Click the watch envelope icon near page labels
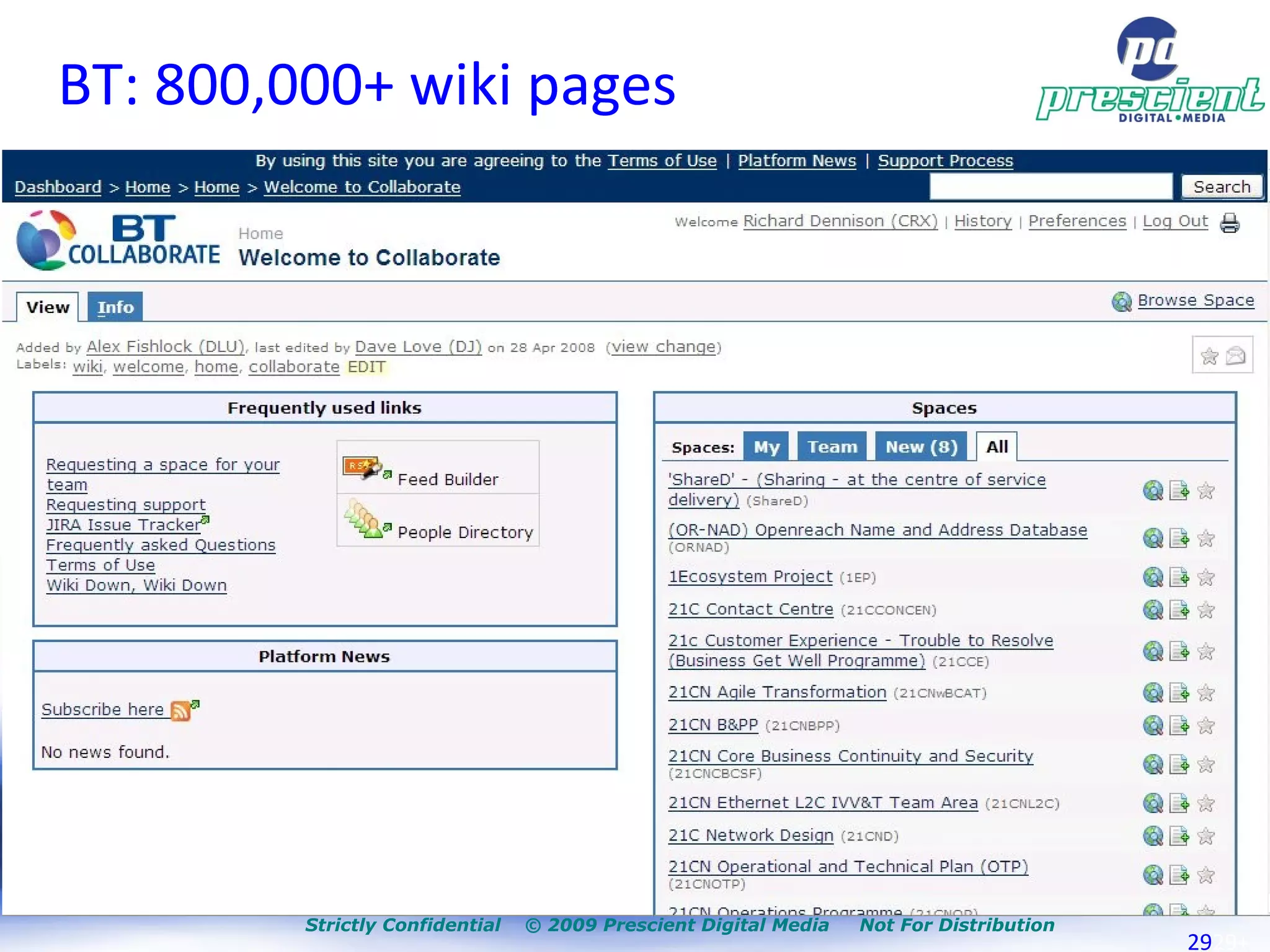The image size is (1270, 952). 1235,355
